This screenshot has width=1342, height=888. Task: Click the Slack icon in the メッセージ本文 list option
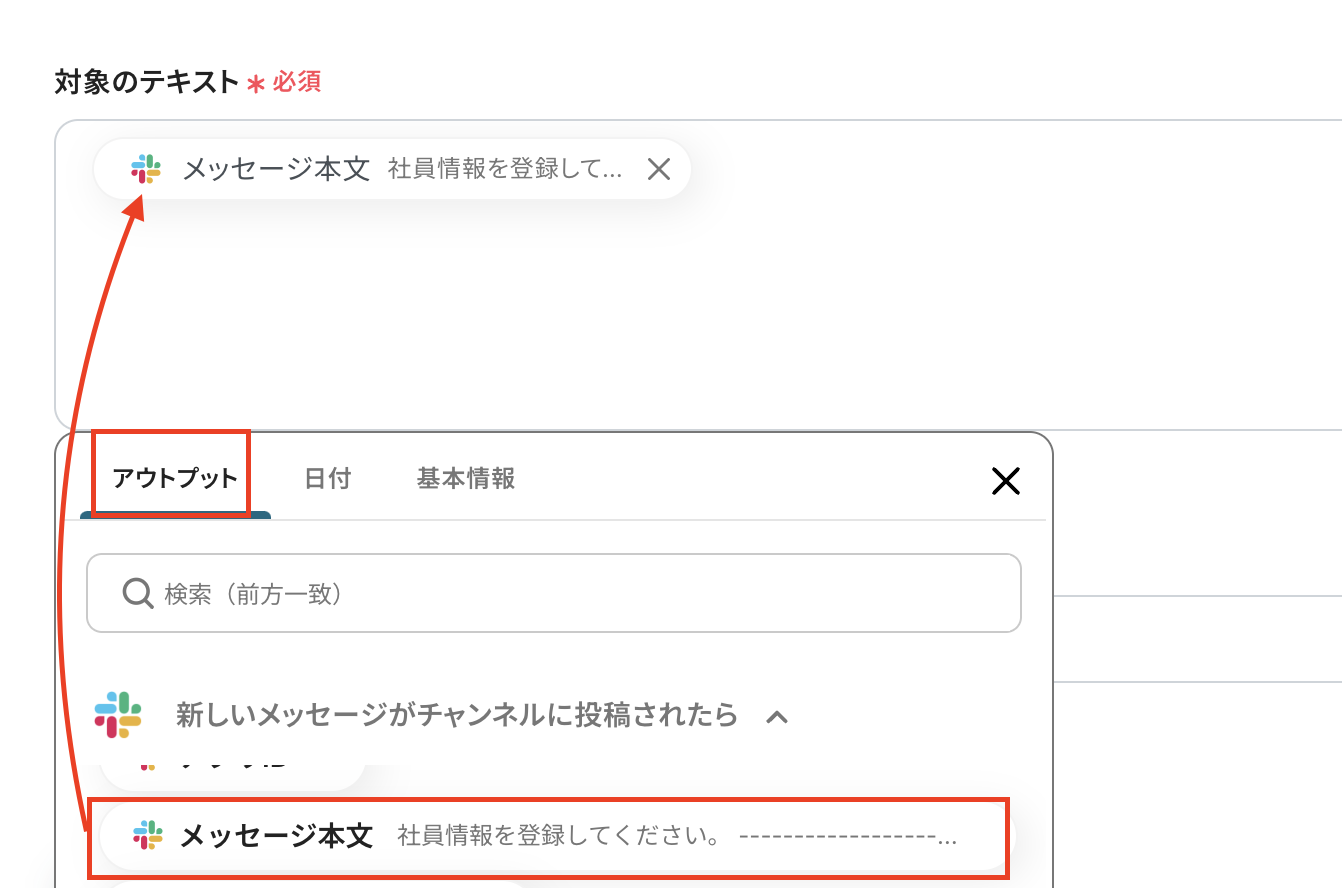[x=148, y=835]
